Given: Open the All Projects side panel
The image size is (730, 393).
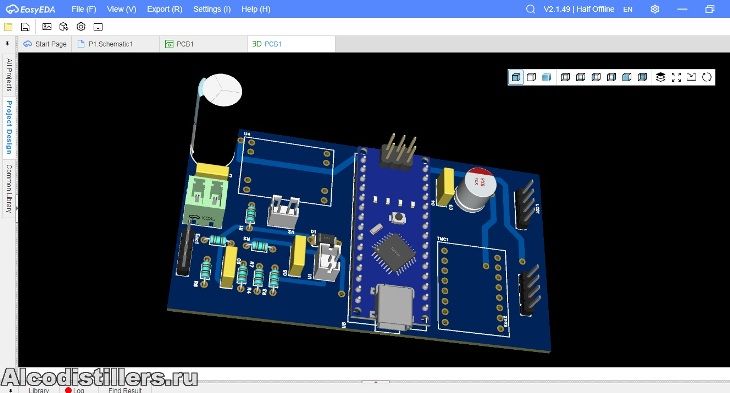Looking at the screenshot, I should click(9, 75).
